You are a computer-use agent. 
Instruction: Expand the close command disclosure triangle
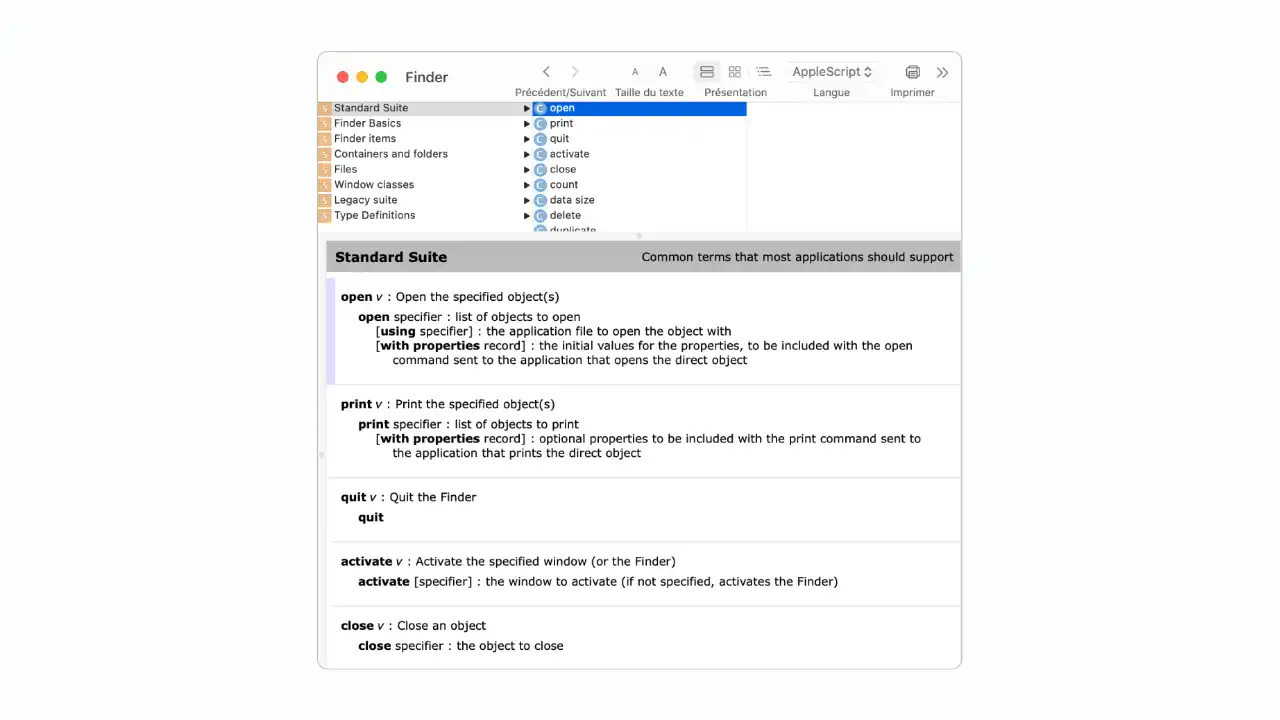527,170
